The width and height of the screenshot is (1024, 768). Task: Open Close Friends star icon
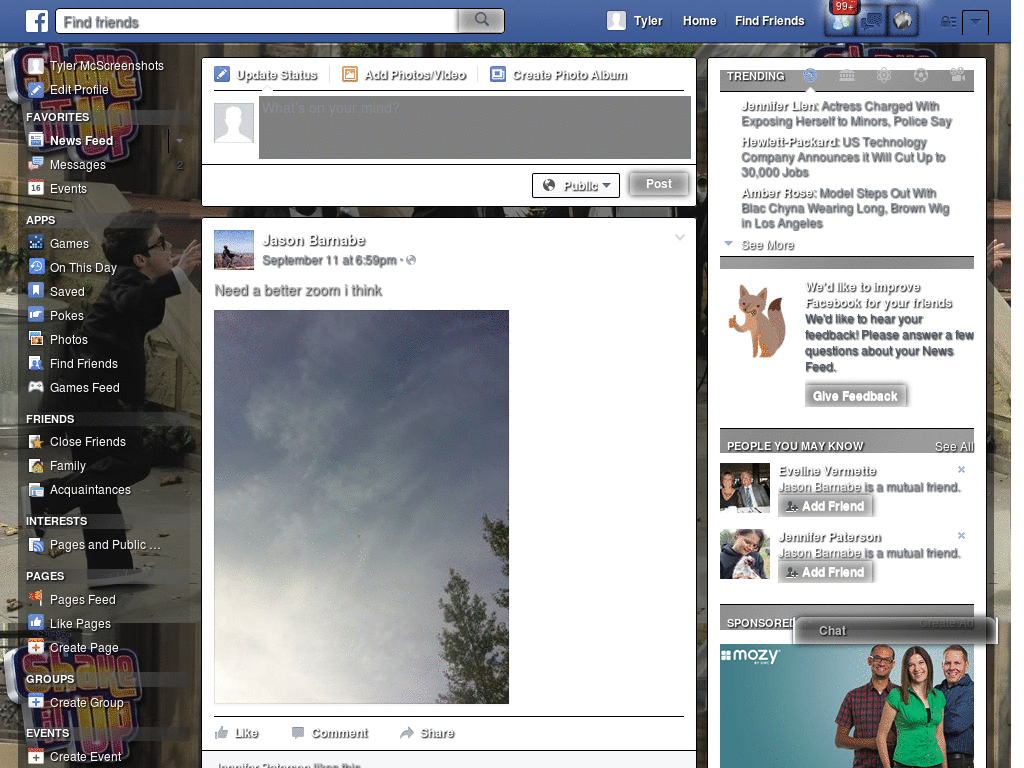coord(36,441)
